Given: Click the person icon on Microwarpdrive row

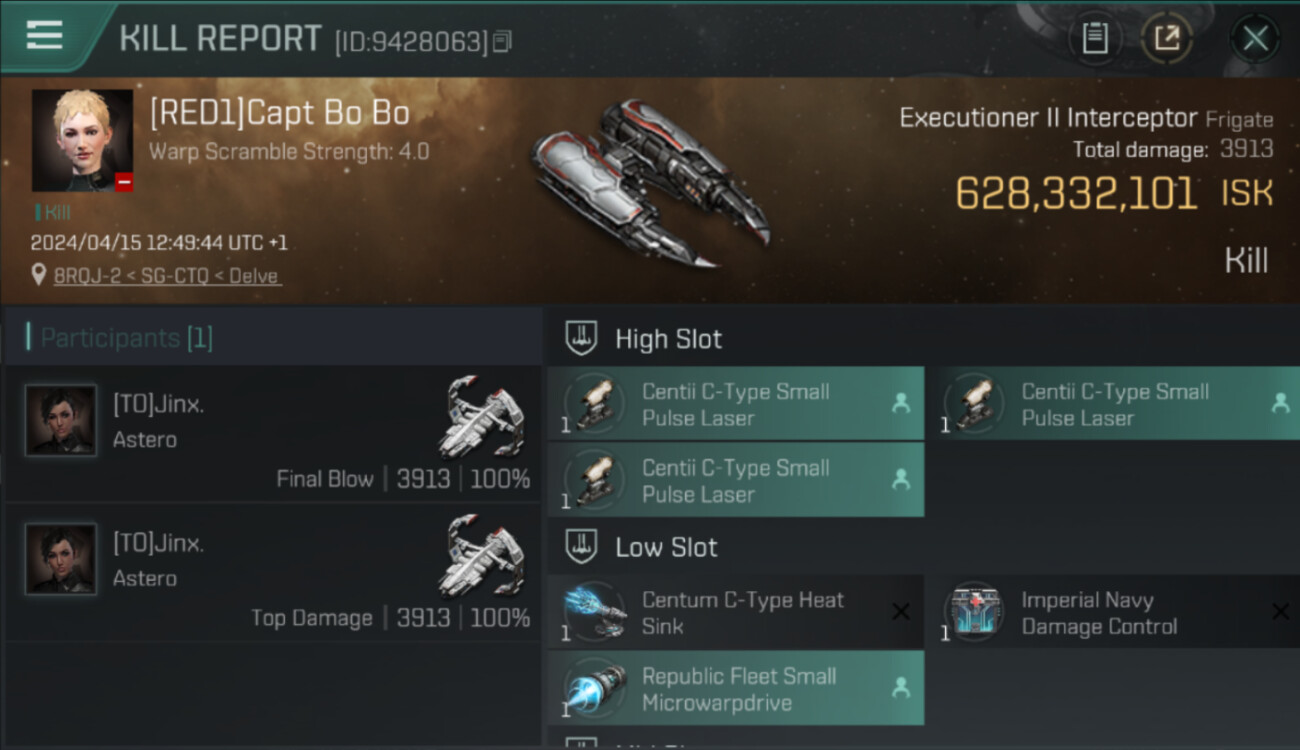Looking at the screenshot, I should pyautogui.click(x=900, y=687).
